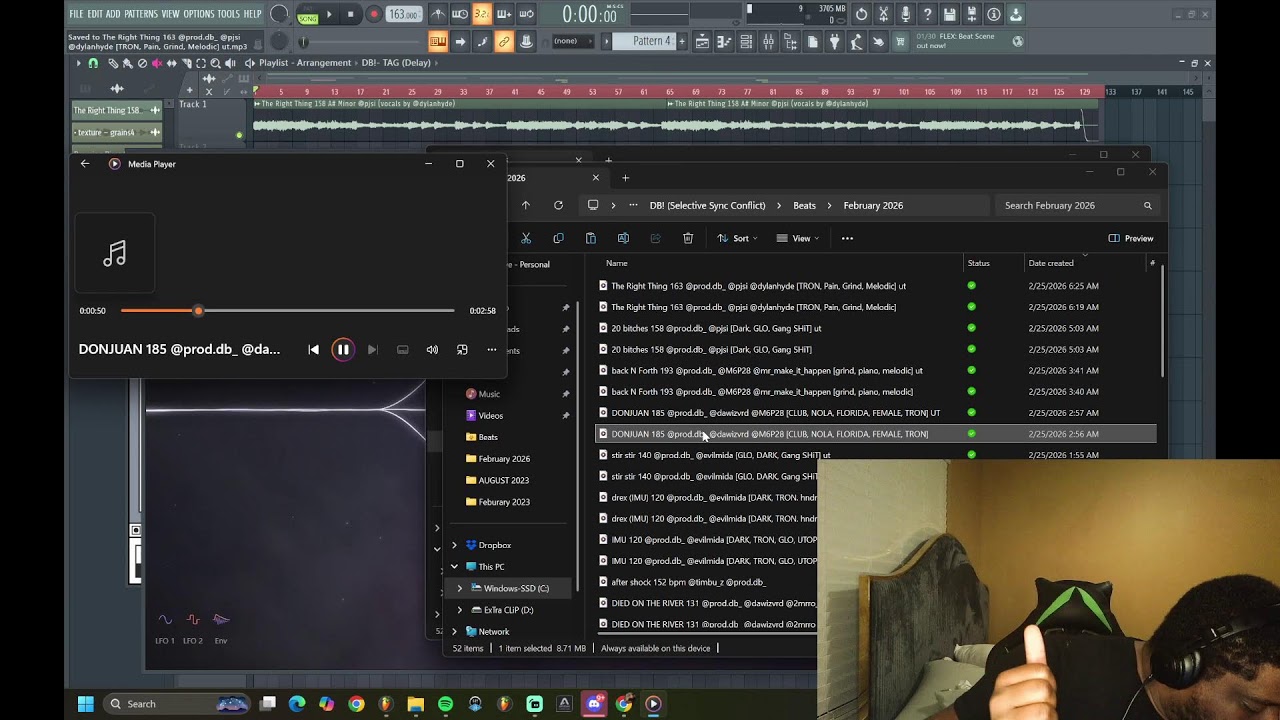Pause playback in Media Player
1280x720 pixels.
(342, 350)
